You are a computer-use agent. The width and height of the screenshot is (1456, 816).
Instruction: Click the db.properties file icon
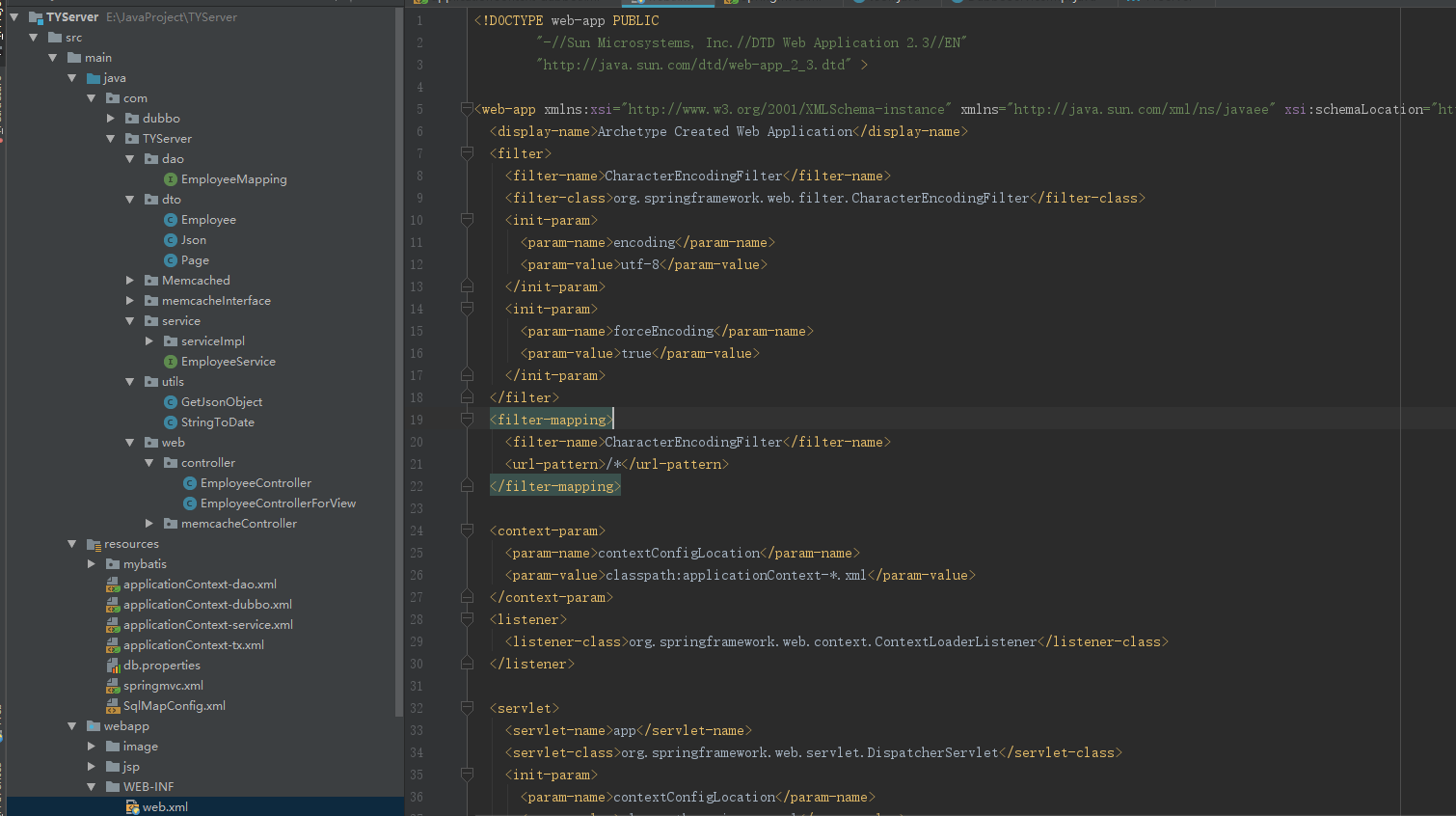tap(113, 666)
